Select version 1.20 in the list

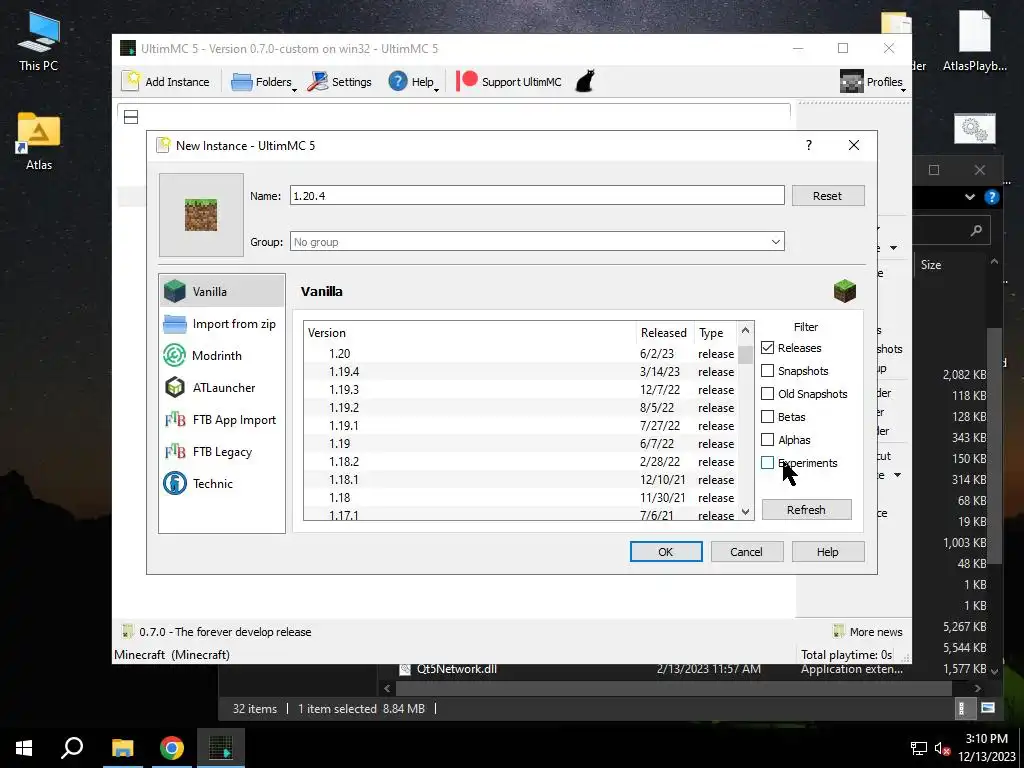point(520,353)
